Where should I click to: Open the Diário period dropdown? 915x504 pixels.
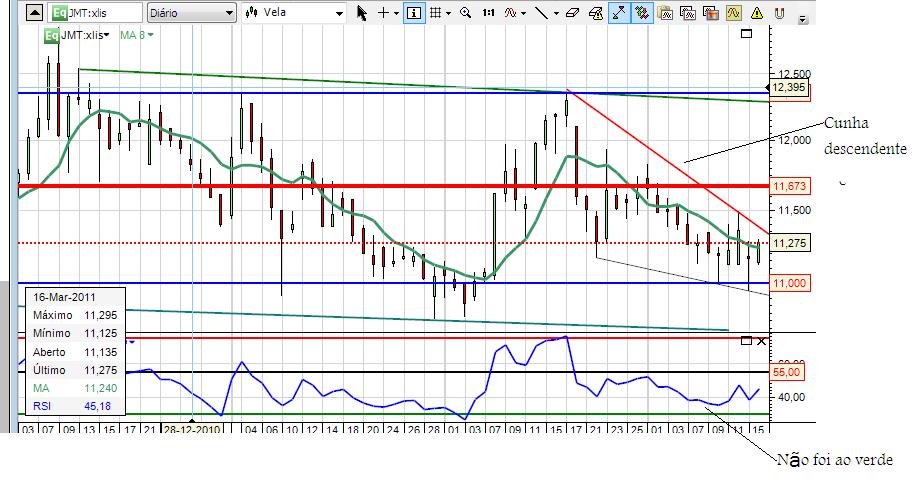(x=191, y=13)
